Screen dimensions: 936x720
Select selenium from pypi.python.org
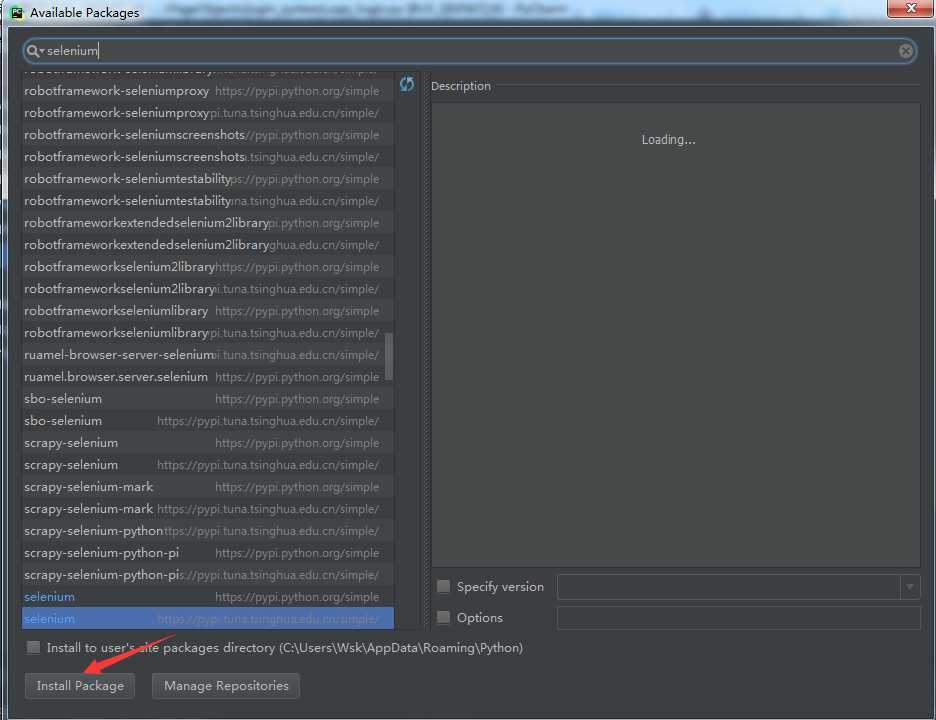[208, 597]
